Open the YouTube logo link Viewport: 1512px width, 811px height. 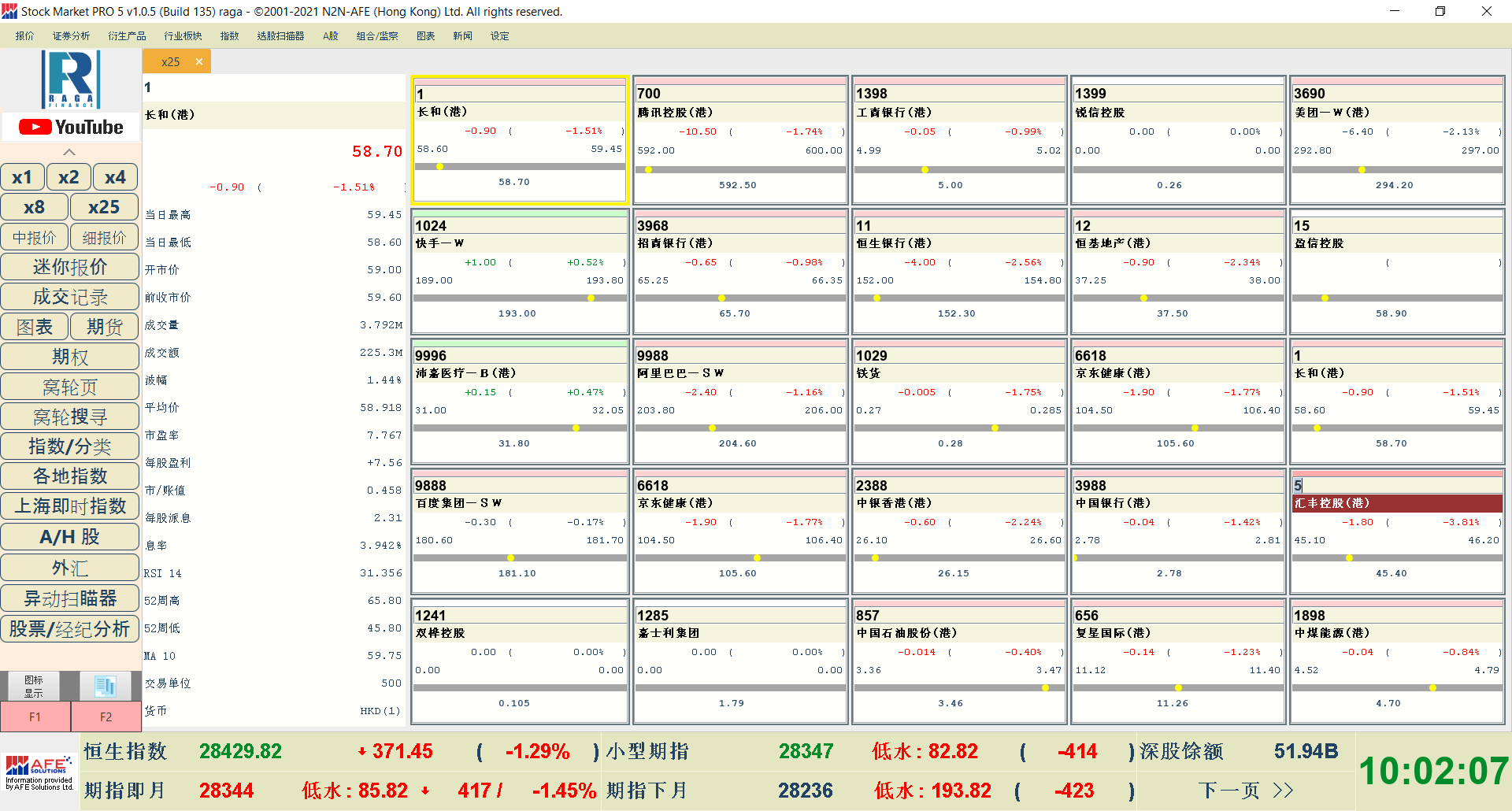point(71,128)
